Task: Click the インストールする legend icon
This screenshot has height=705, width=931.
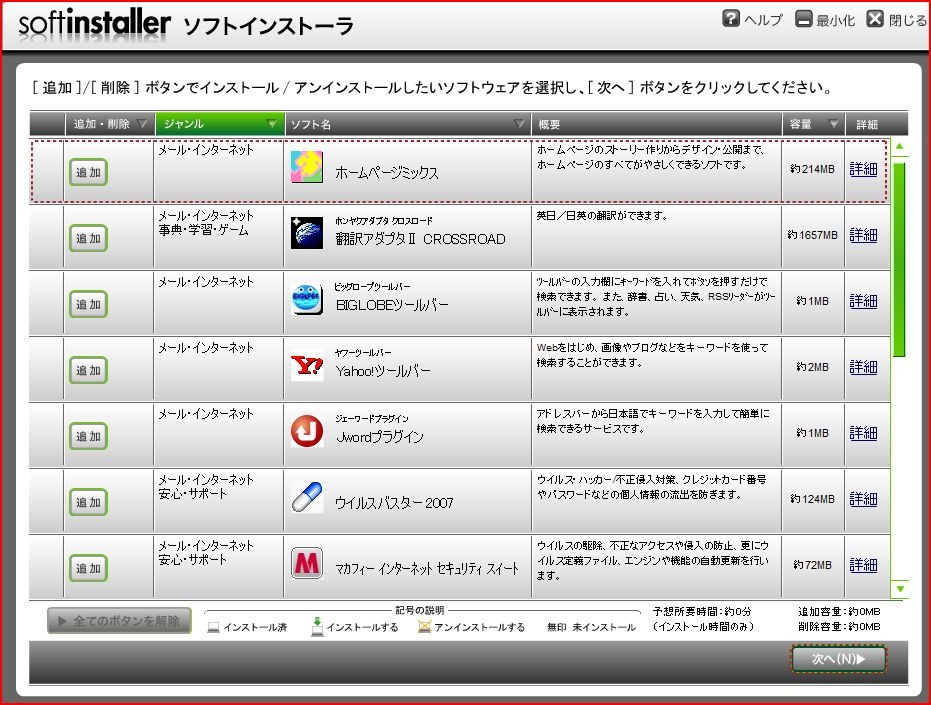Action: coord(318,626)
